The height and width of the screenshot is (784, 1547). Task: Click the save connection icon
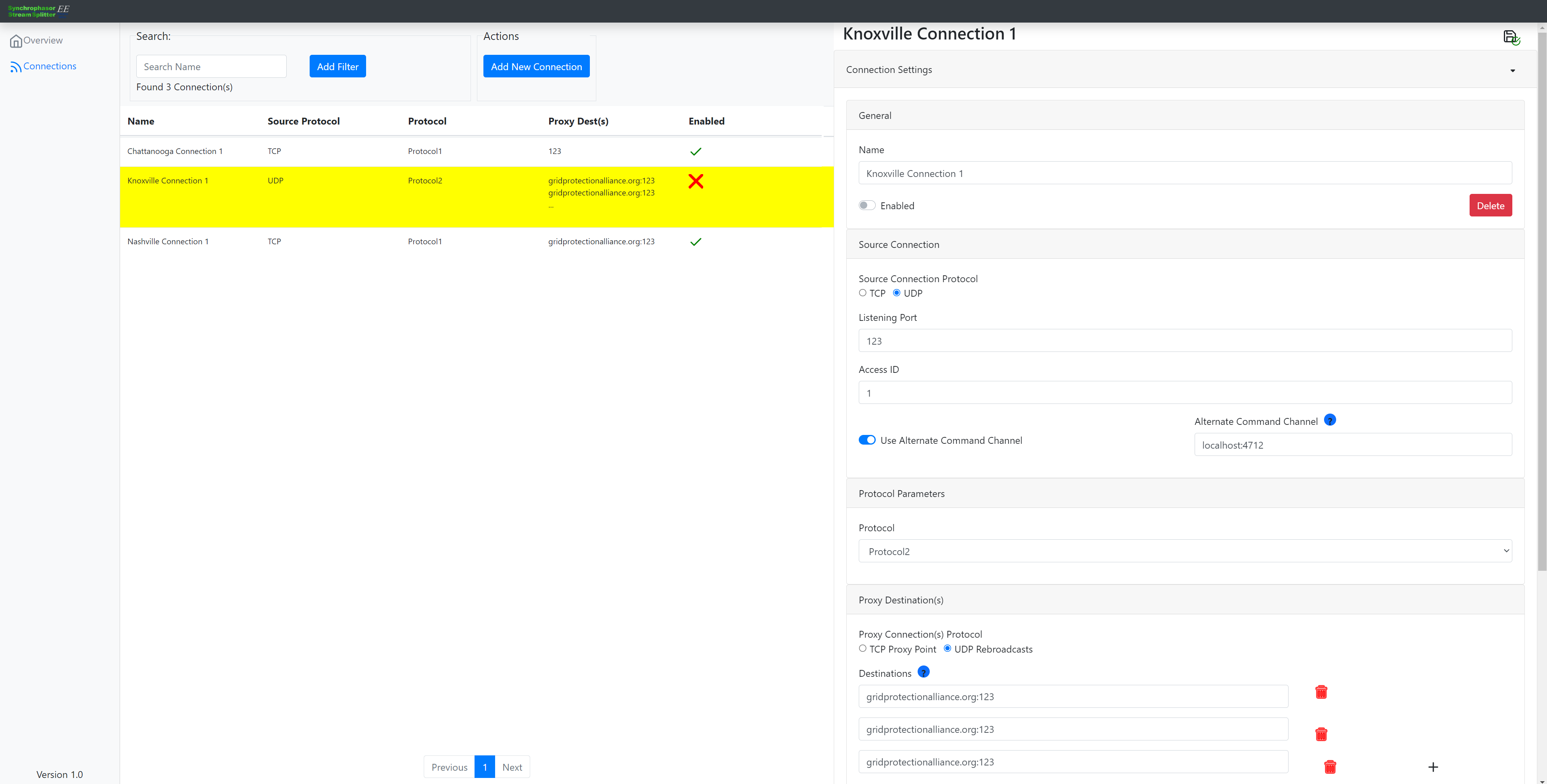coord(1511,37)
